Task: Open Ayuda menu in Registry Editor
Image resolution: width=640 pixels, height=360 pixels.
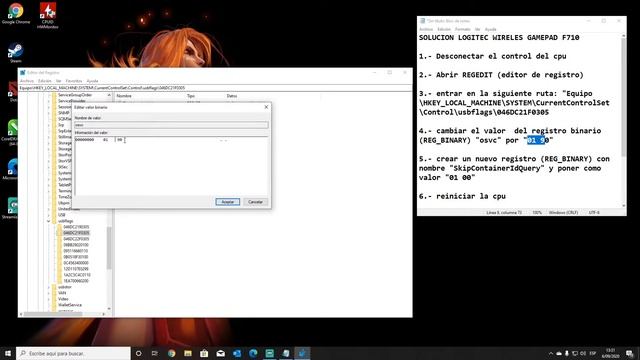Action: 92,81
